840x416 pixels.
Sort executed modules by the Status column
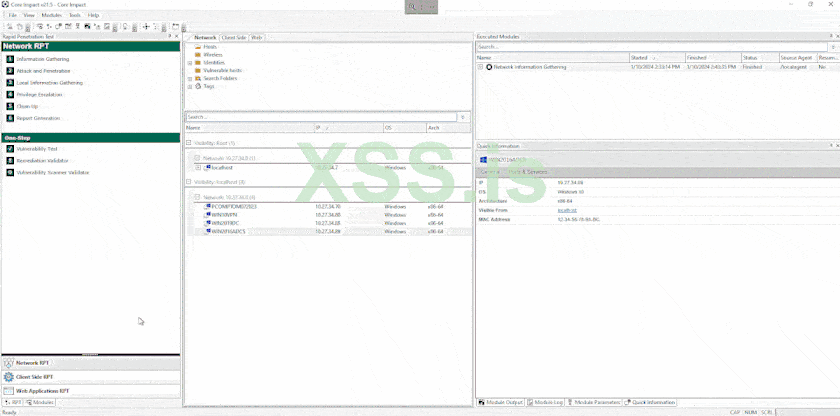click(x=761, y=58)
